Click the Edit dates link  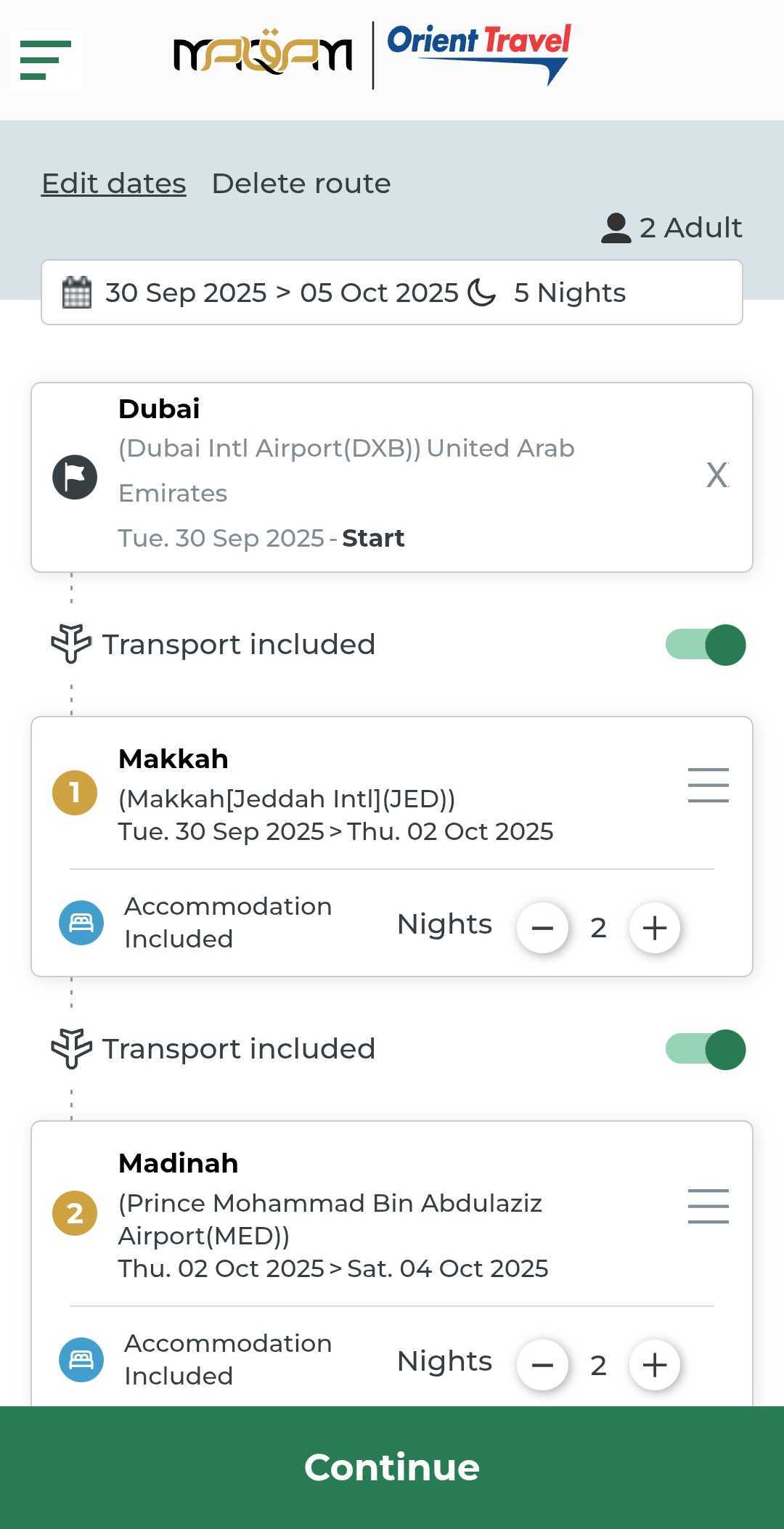pyautogui.click(x=114, y=184)
